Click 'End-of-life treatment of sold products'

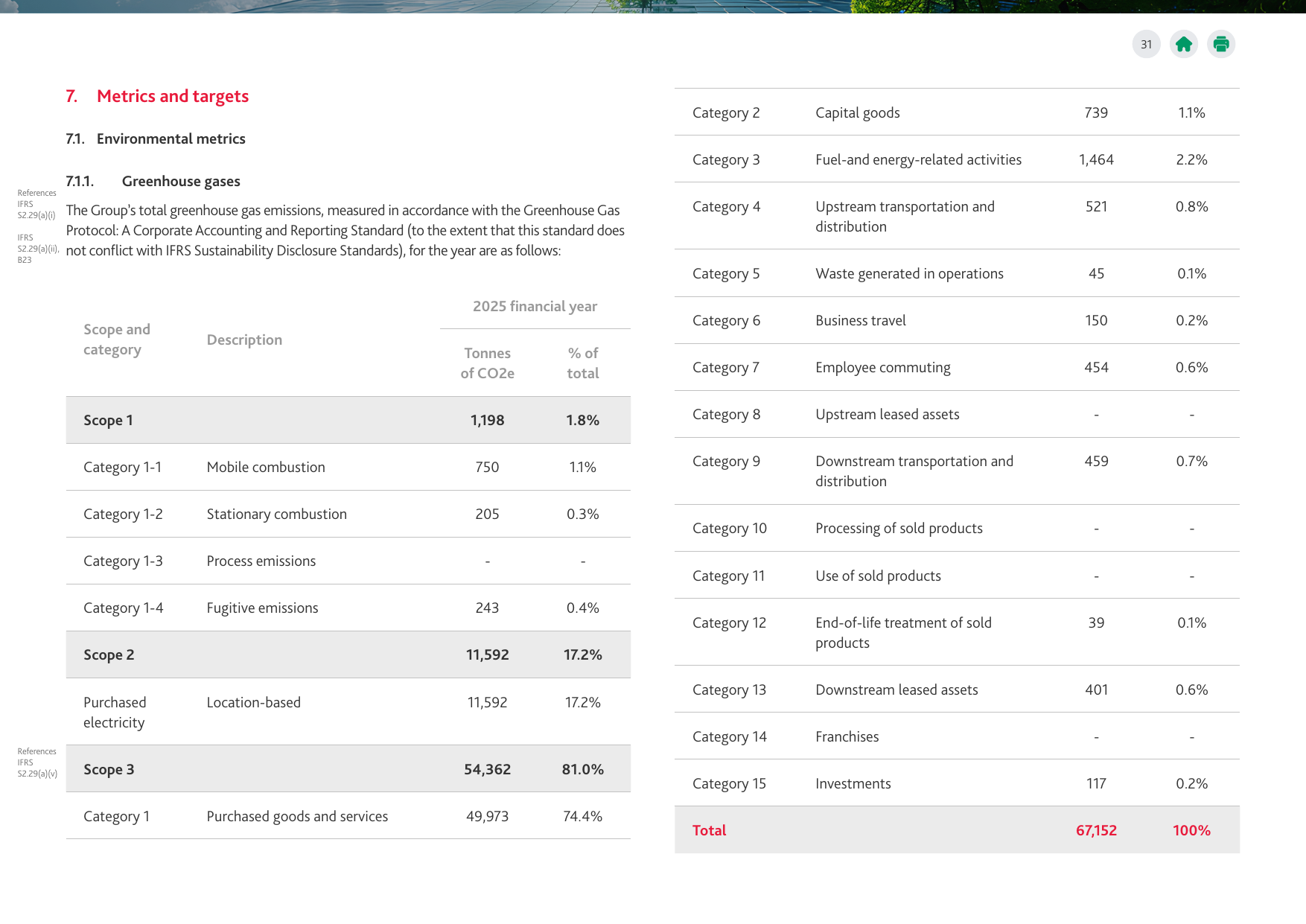tap(903, 632)
